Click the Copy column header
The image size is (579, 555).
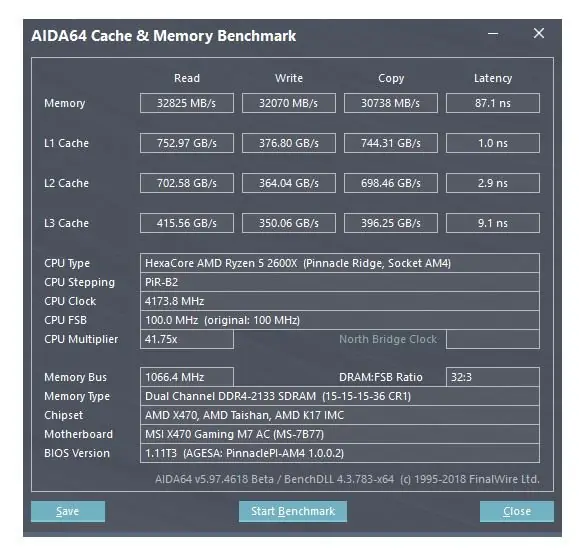point(391,79)
